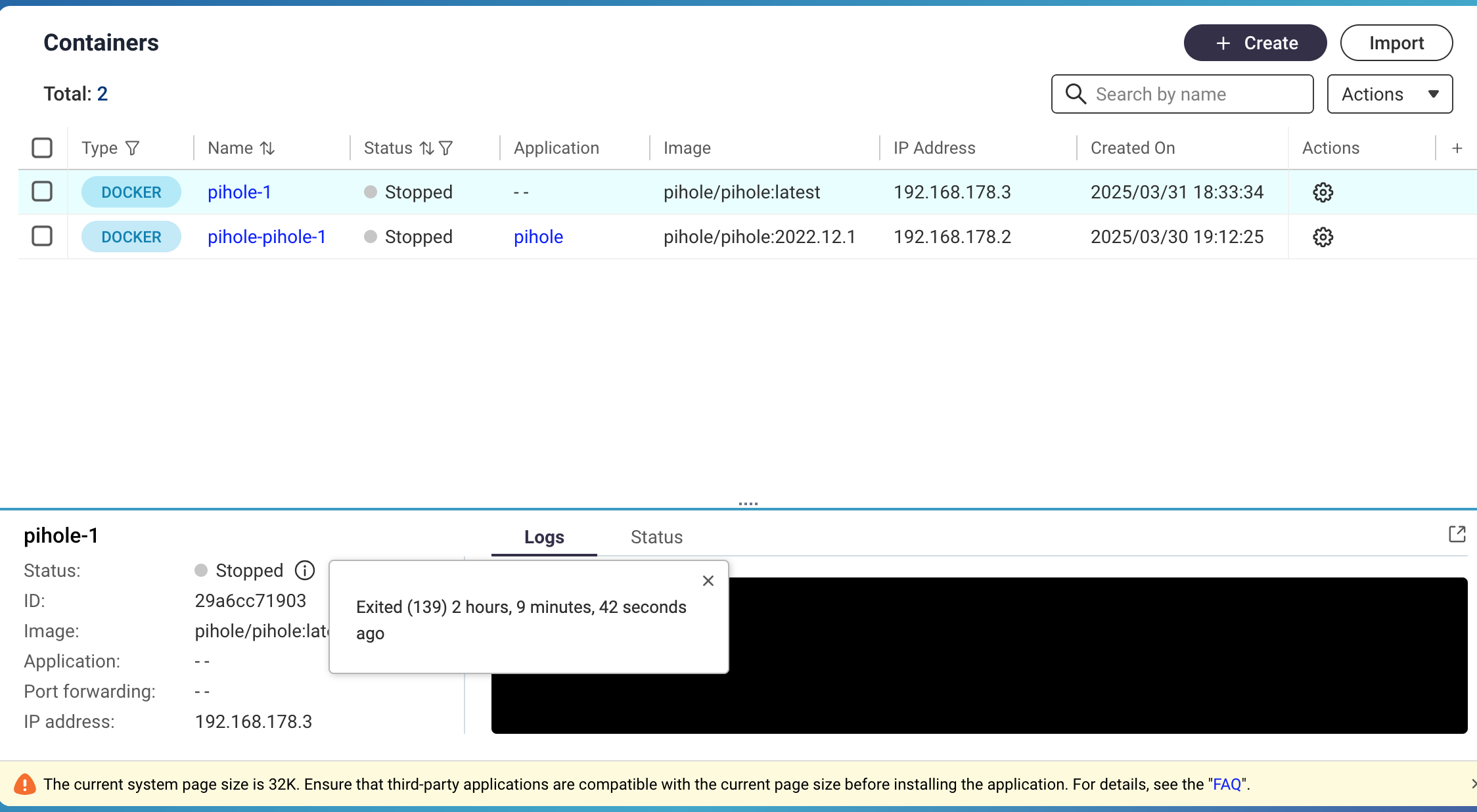
Task: Click the Create container button
Action: click(1255, 43)
